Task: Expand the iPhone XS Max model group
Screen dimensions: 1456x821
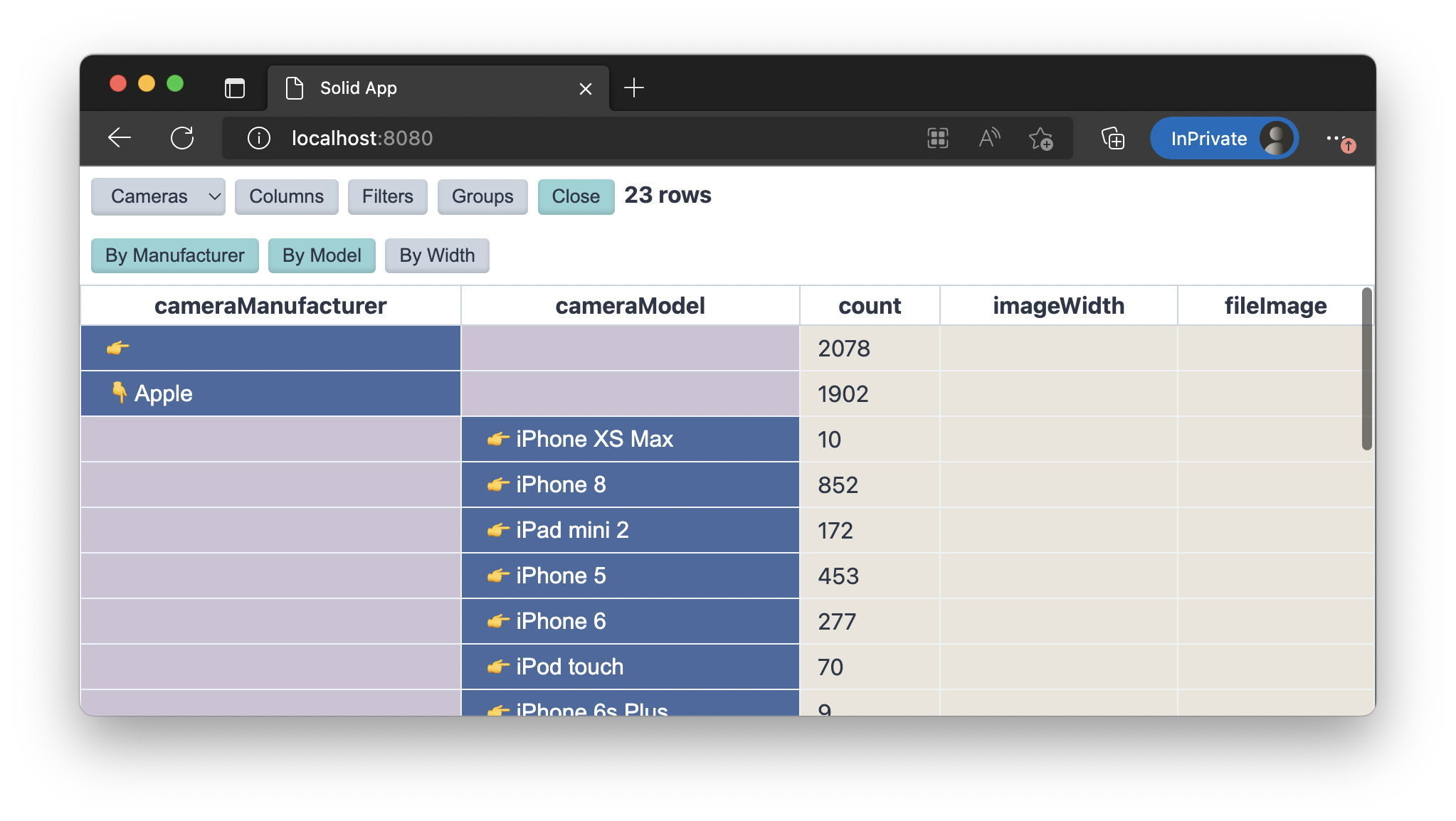Action: [x=630, y=439]
